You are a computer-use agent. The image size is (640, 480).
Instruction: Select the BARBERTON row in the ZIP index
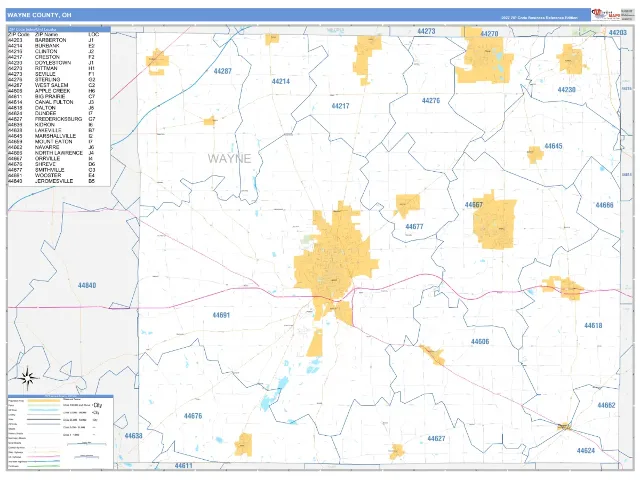pos(51,40)
